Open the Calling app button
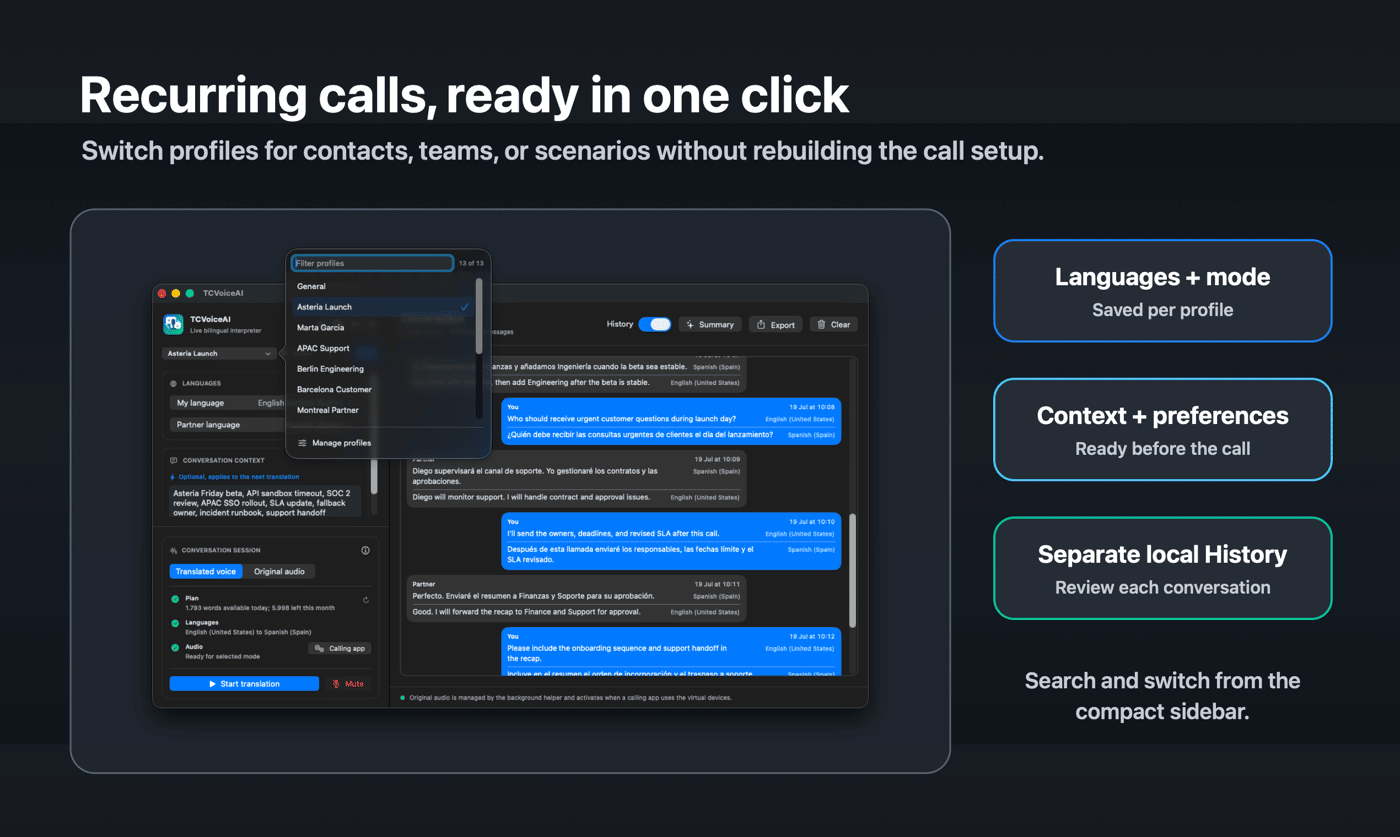This screenshot has height=837, width=1400. tap(340, 649)
